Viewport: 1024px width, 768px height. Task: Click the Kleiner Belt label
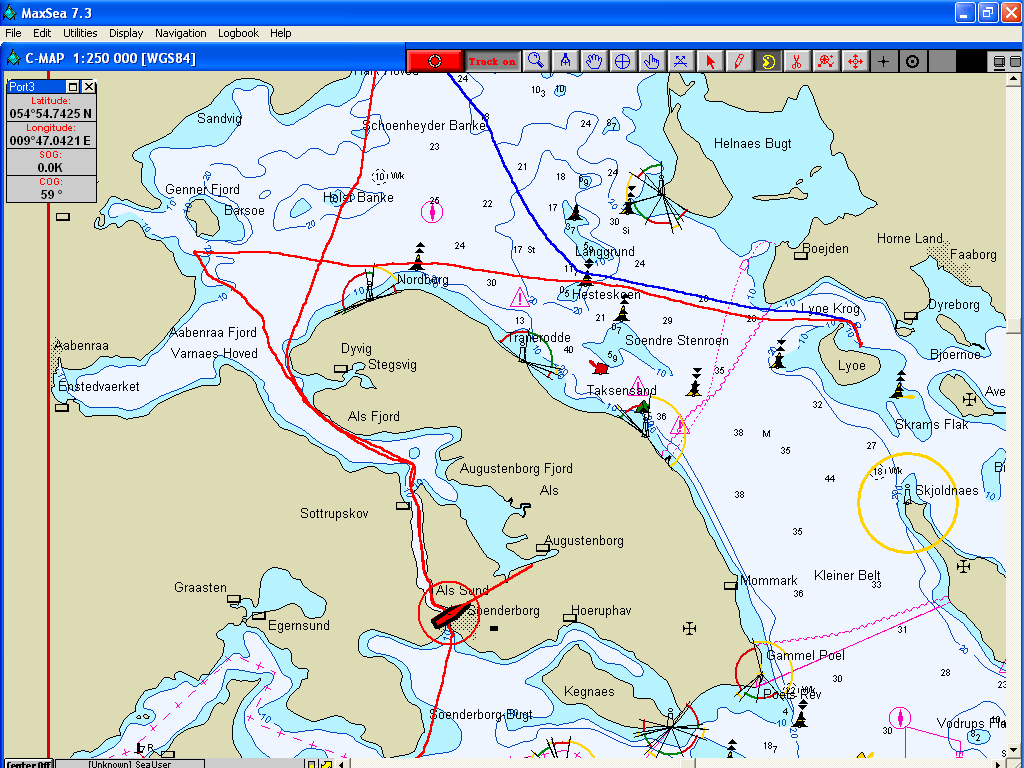(x=847, y=575)
